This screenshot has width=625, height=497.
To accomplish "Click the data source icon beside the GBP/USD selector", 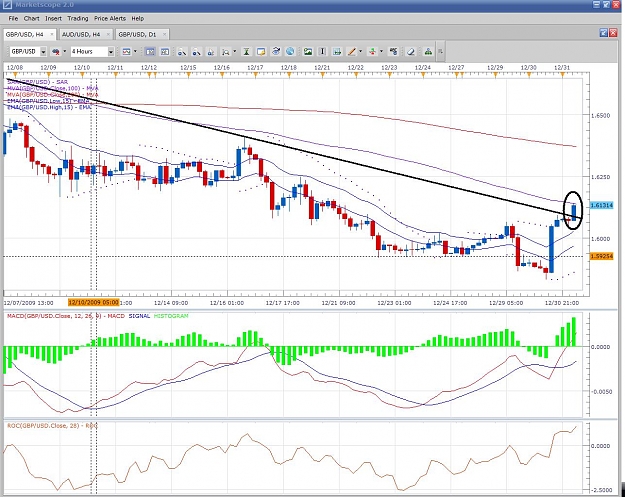I will pyautogui.click(x=56, y=52).
